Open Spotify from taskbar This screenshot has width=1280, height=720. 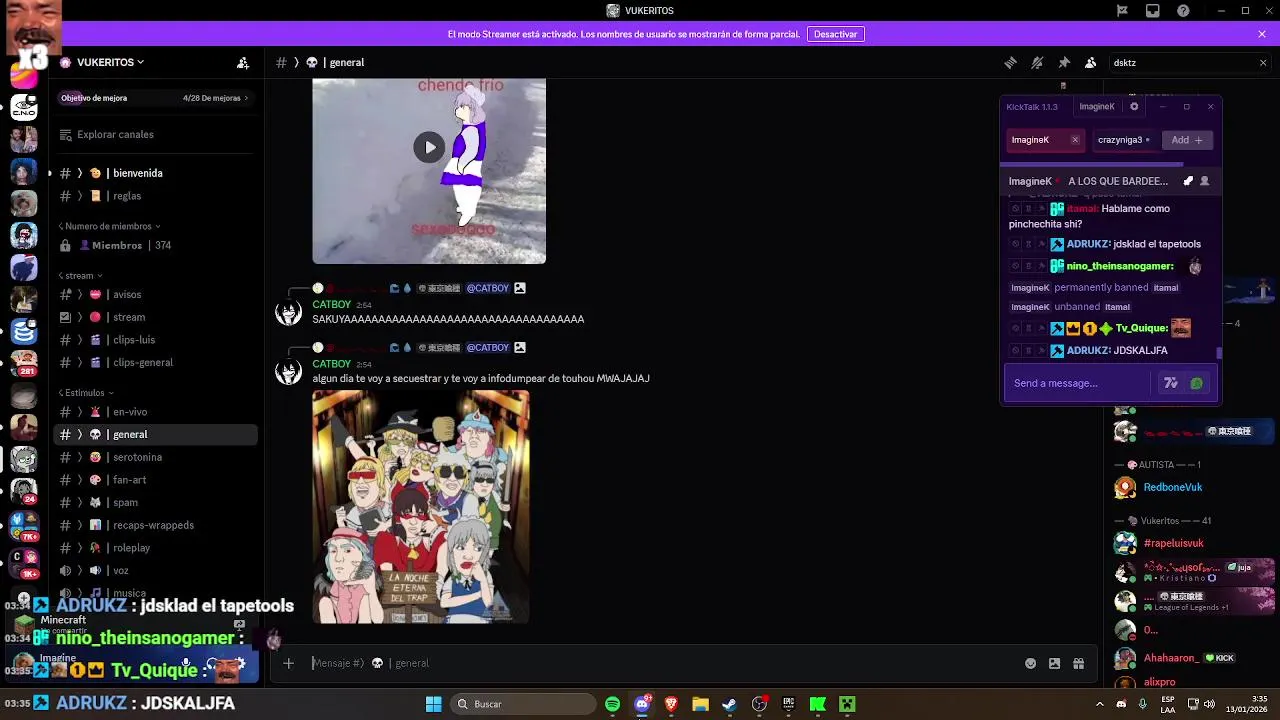click(612, 704)
